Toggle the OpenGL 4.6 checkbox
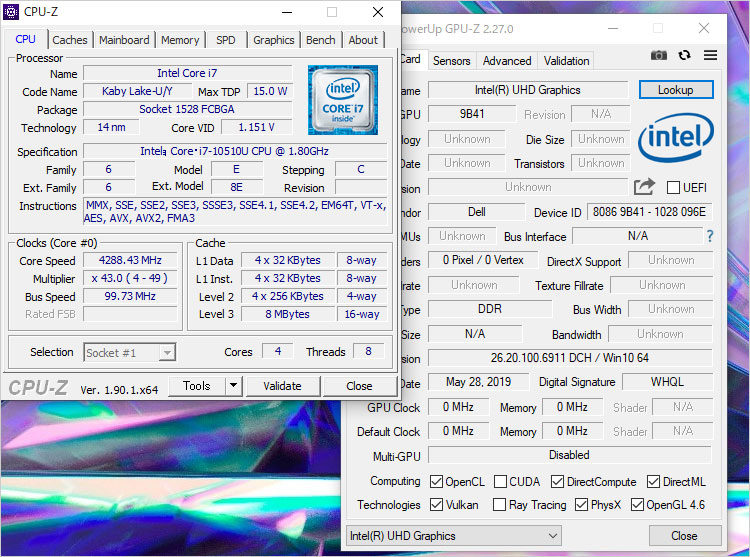 click(637, 504)
